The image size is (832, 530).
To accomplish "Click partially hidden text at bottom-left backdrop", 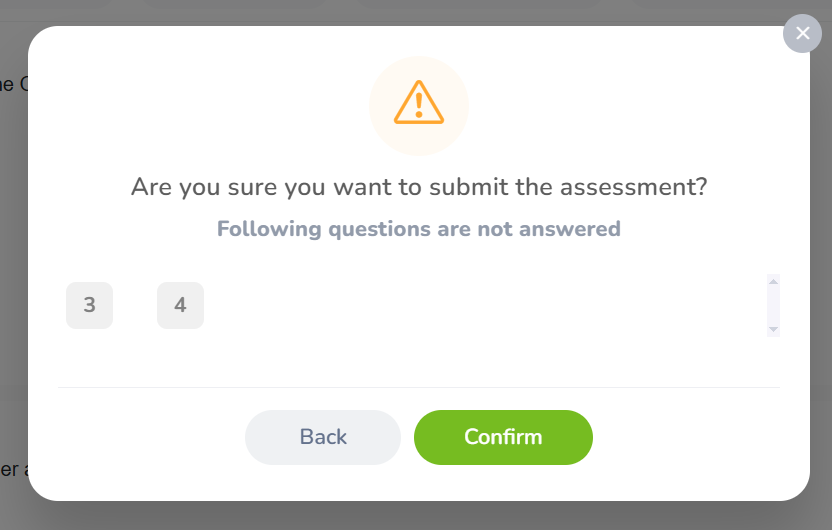I will tap(10, 469).
